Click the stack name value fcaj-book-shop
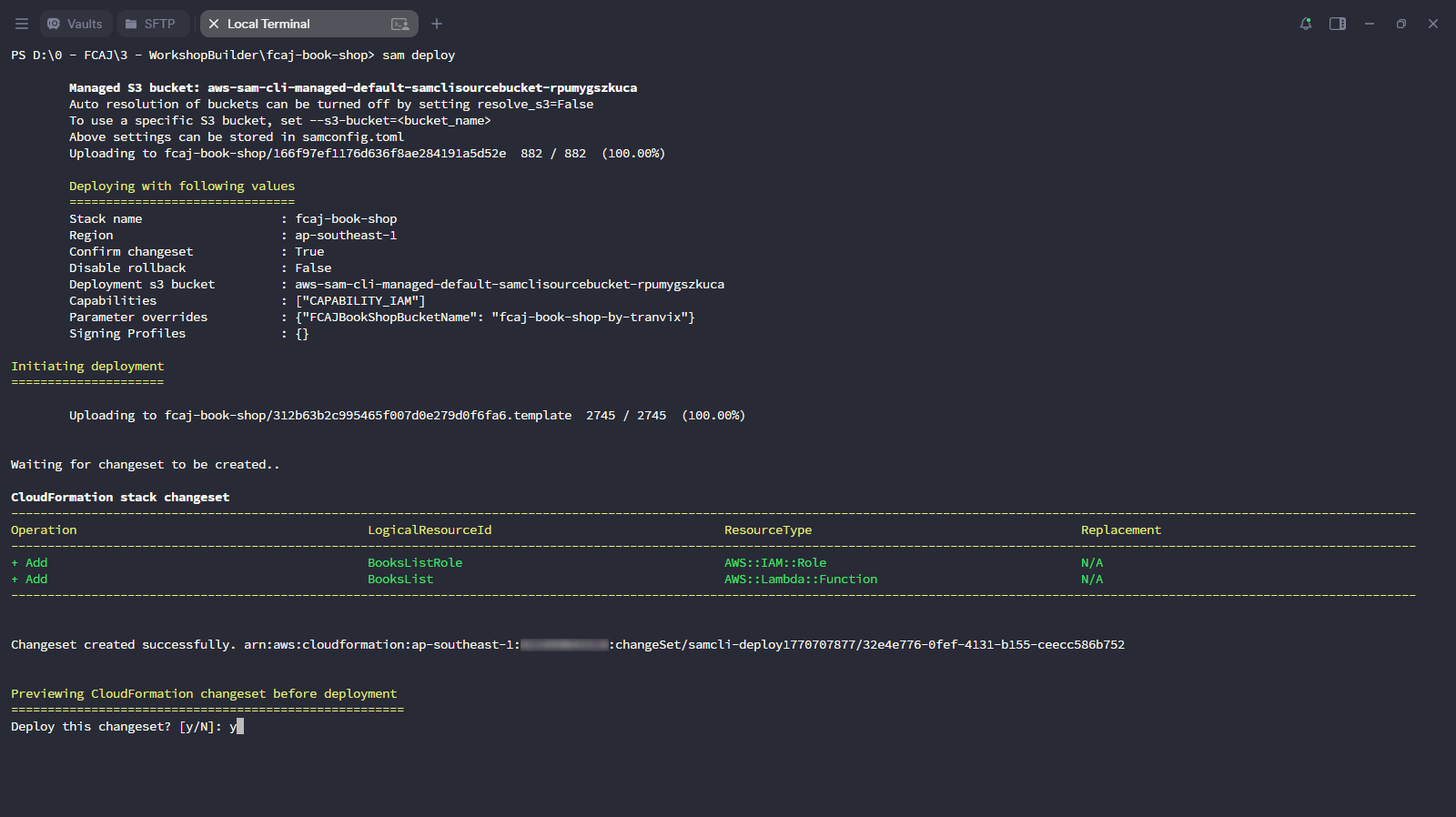The height and width of the screenshot is (817, 1456). (x=346, y=219)
